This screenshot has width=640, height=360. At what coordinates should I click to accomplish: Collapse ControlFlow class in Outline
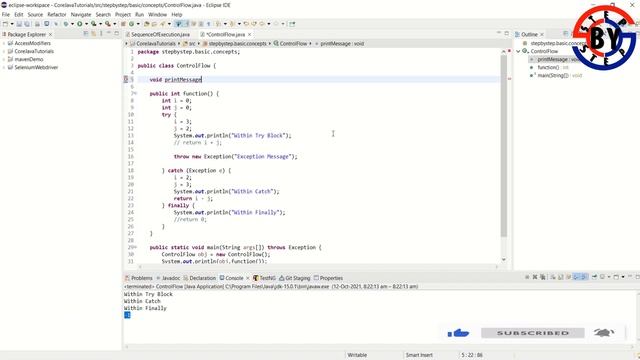point(518,51)
